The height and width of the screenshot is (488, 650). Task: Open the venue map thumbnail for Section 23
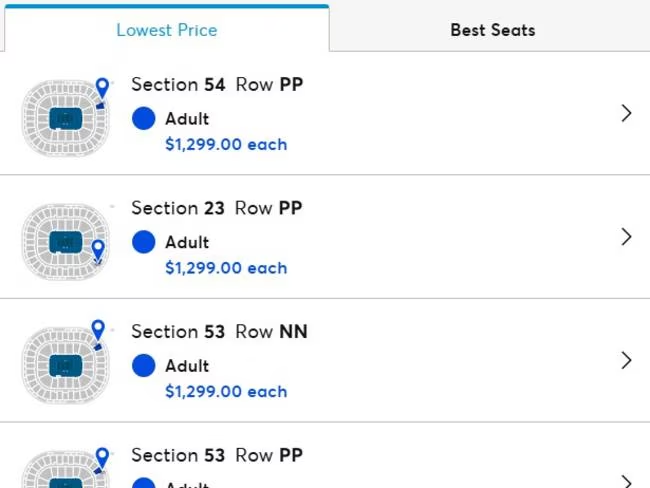click(x=66, y=243)
